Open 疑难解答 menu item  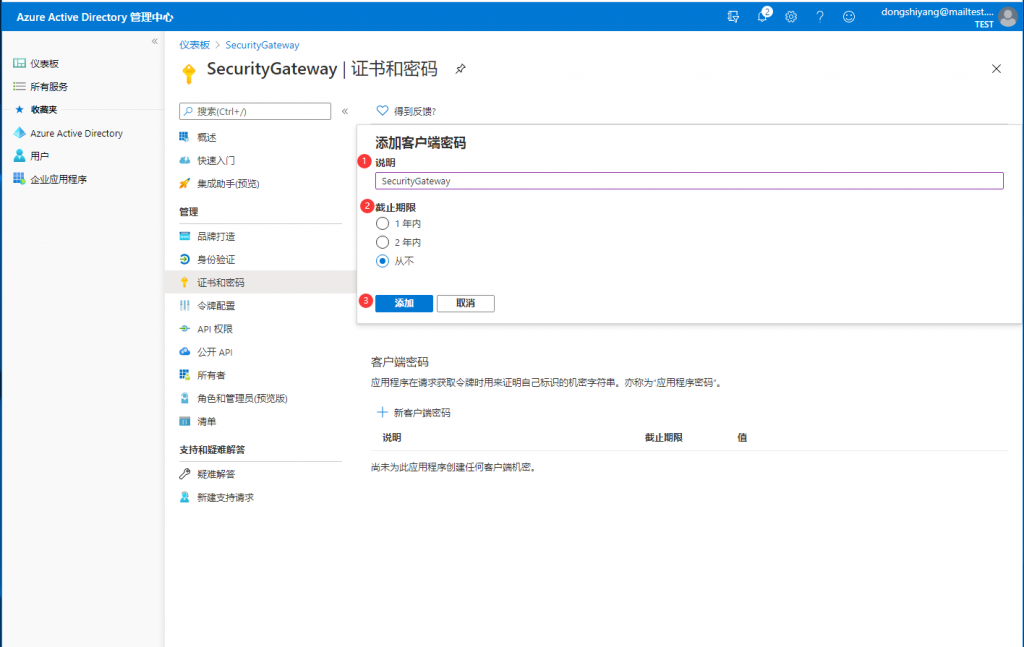click(216, 474)
